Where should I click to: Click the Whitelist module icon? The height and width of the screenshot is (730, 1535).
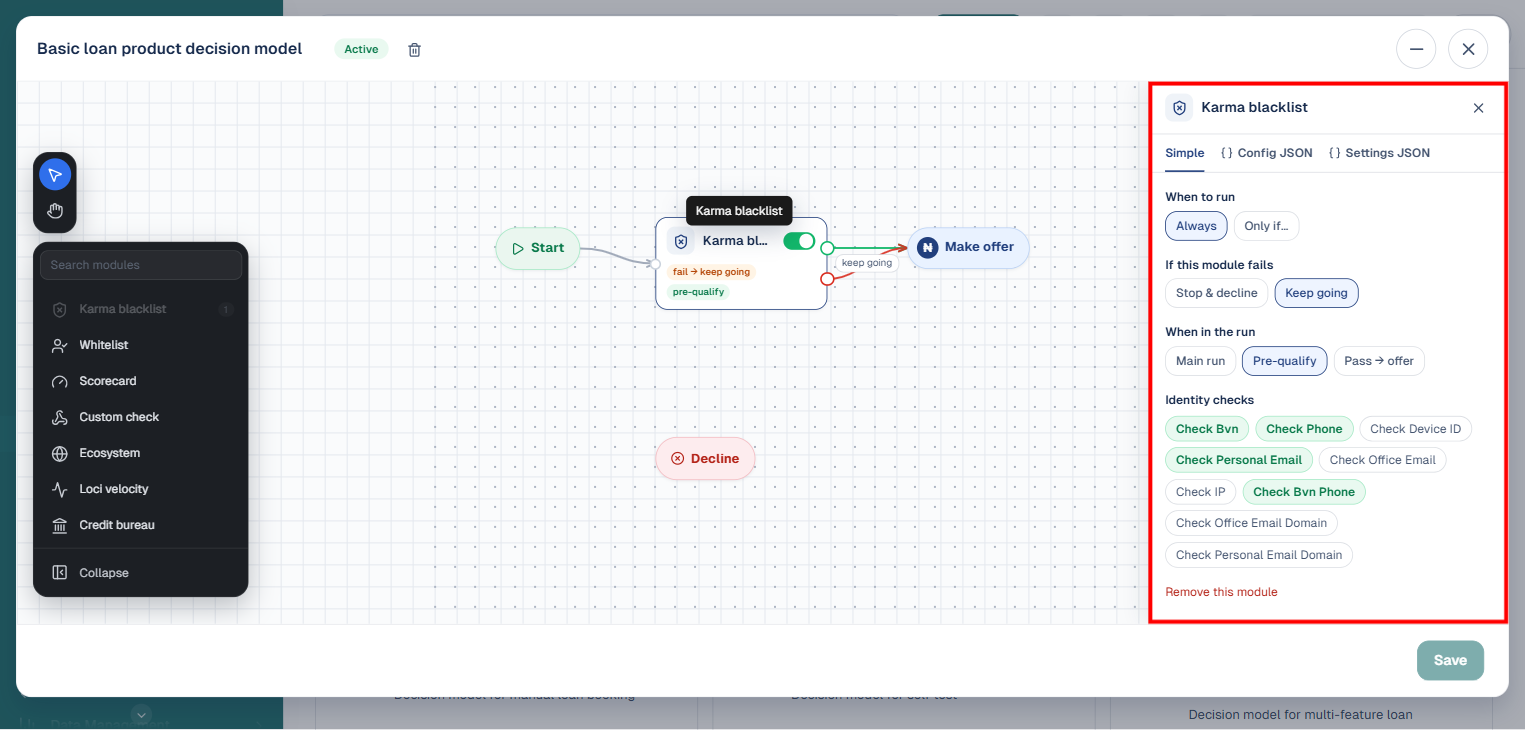point(59,345)
